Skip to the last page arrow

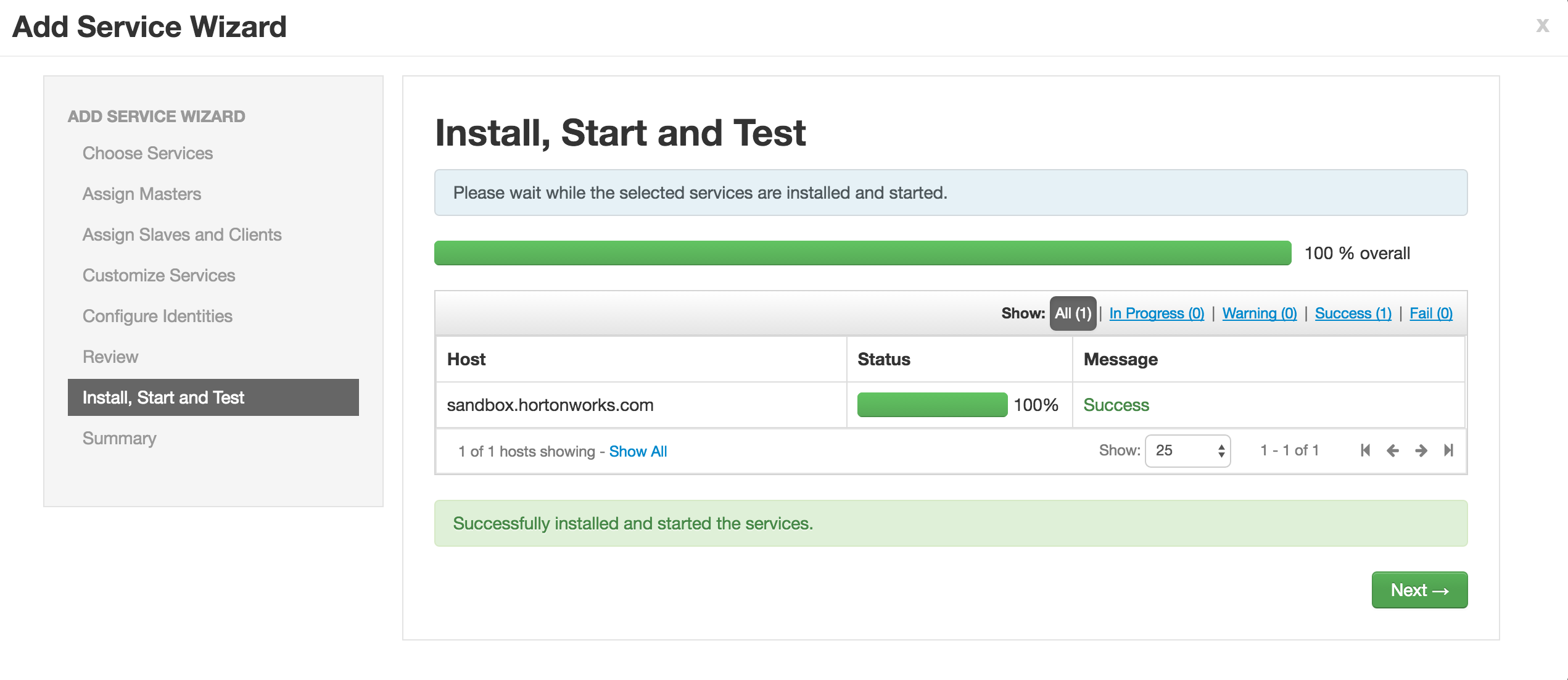click(x=1448, y=450)
